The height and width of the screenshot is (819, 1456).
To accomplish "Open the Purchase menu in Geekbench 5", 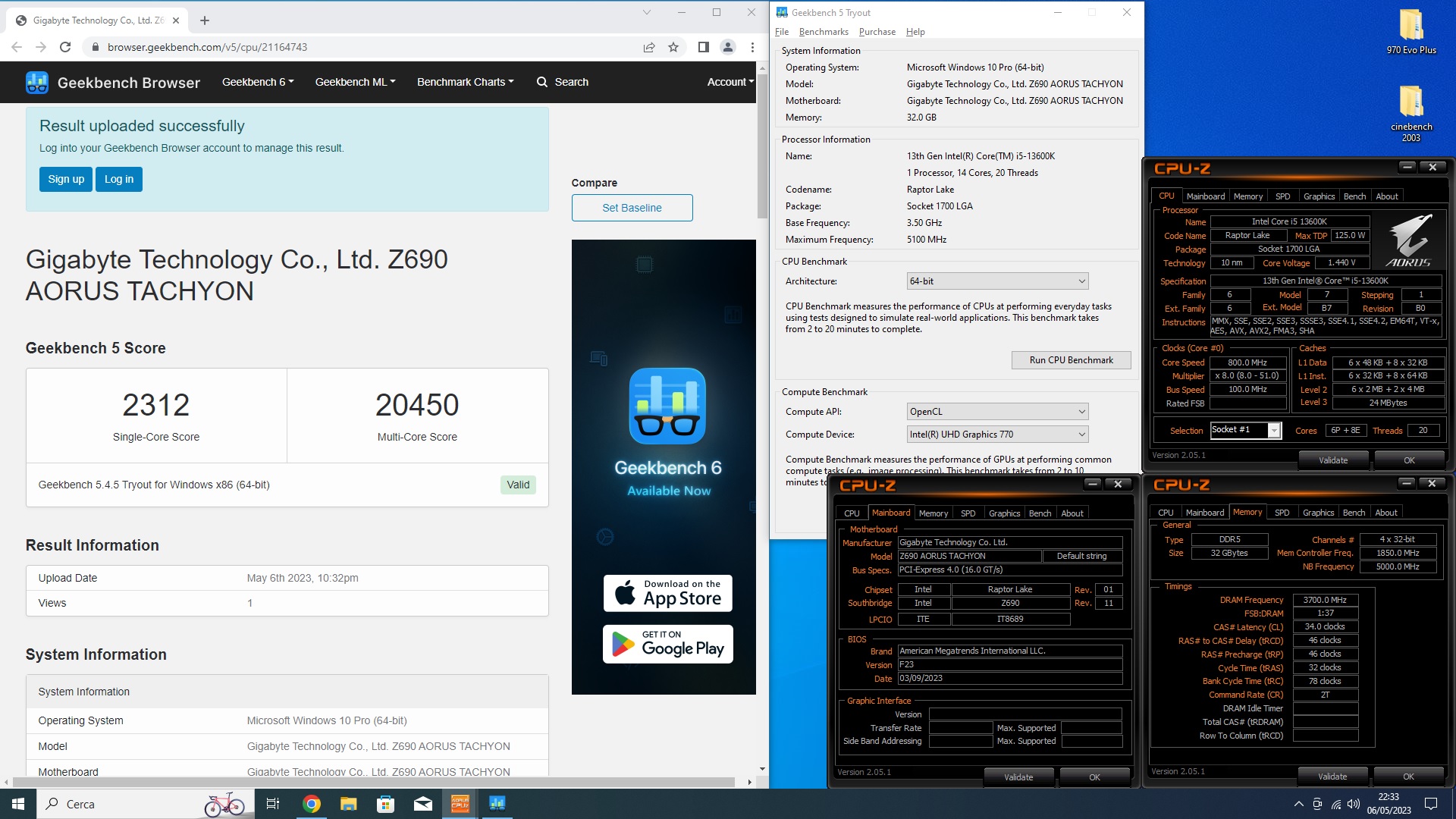I will (877, 32).
